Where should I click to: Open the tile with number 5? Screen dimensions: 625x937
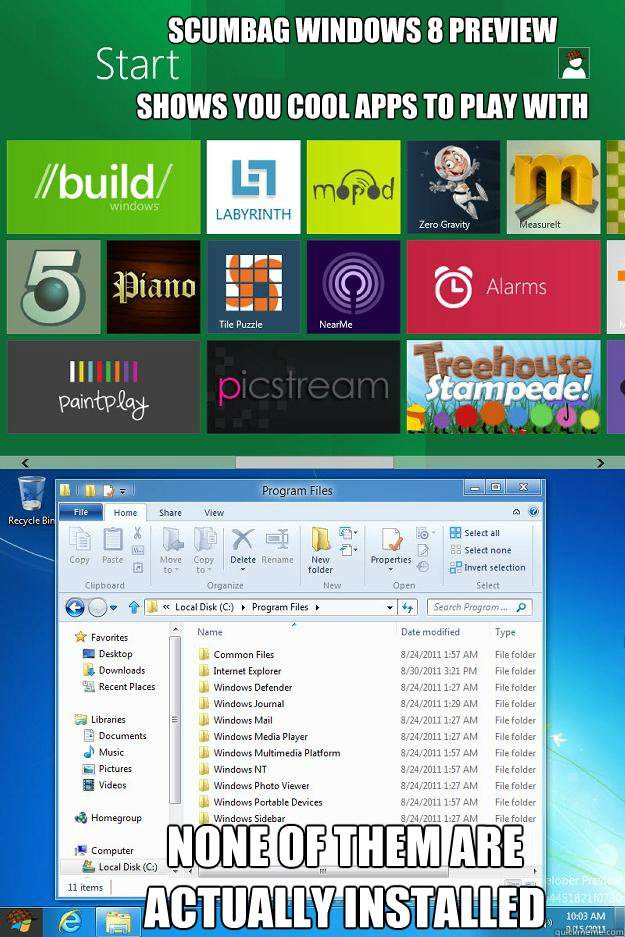point(54,287)
